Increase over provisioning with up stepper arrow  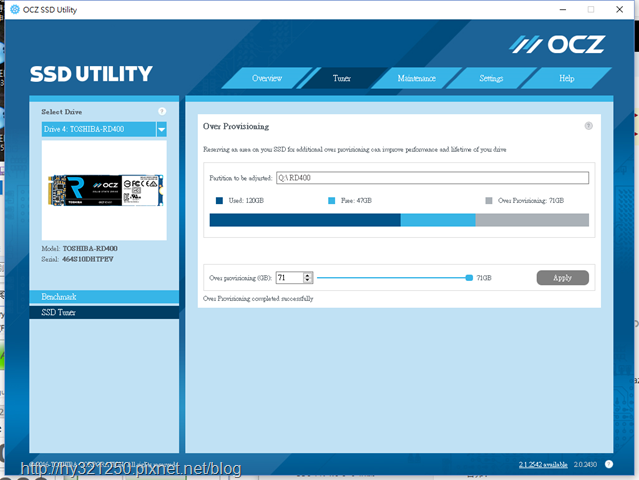[x=308, y=275]
